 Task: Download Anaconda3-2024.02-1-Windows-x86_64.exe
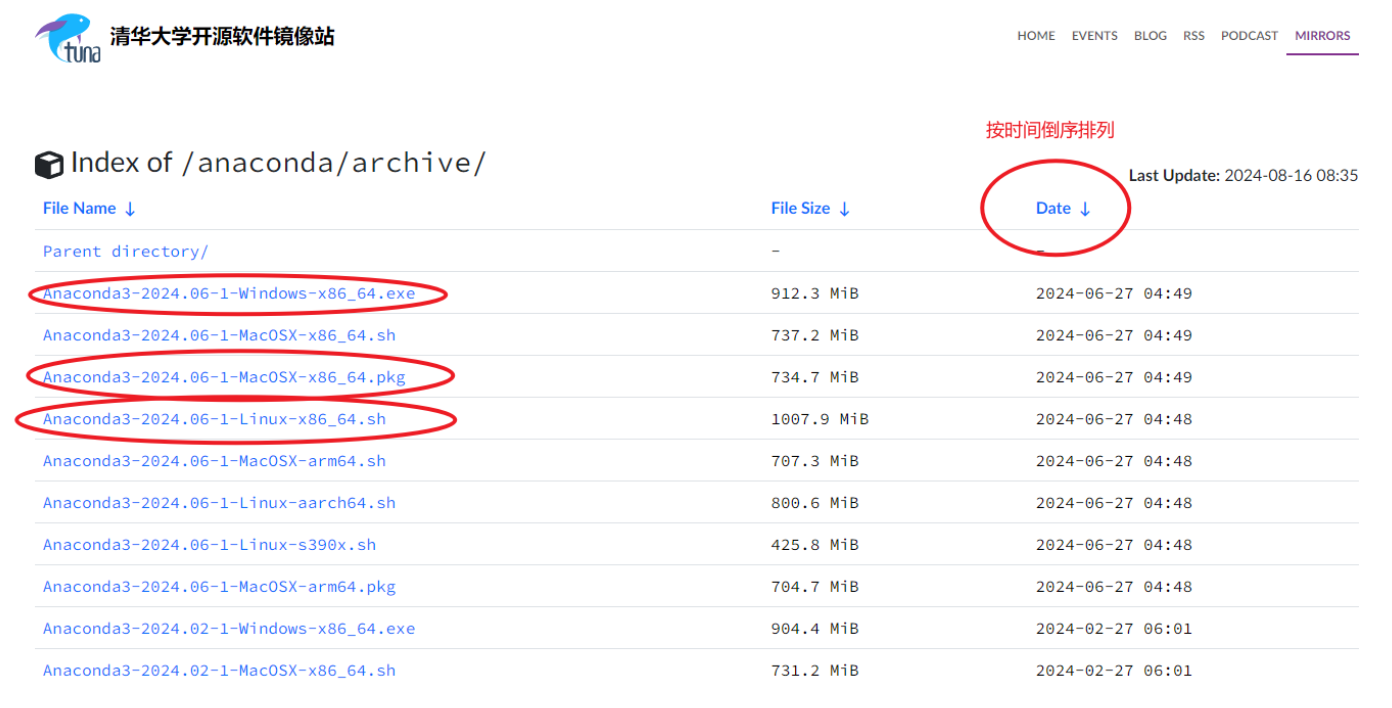pos(229,630)
